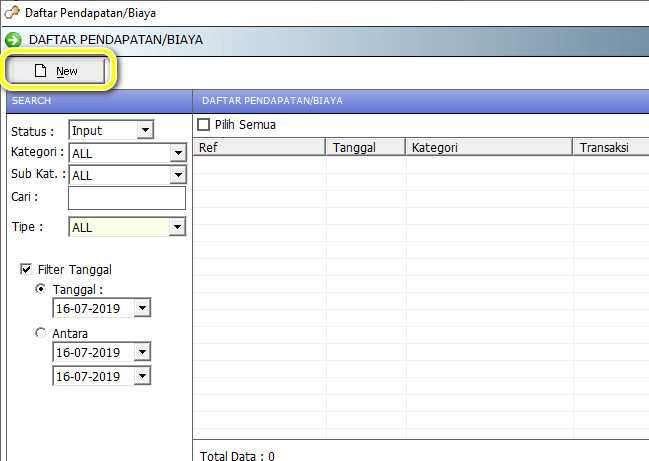Viewport: 649px width, 461px height.
Task: Click in the Cari search field
Action: 126,198
